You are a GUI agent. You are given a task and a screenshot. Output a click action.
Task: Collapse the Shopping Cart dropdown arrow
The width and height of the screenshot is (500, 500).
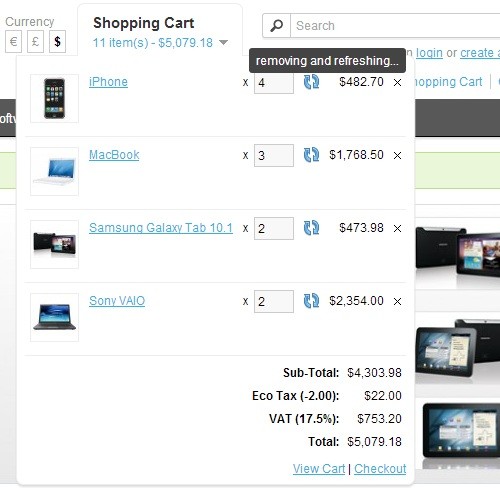[223, 43]
